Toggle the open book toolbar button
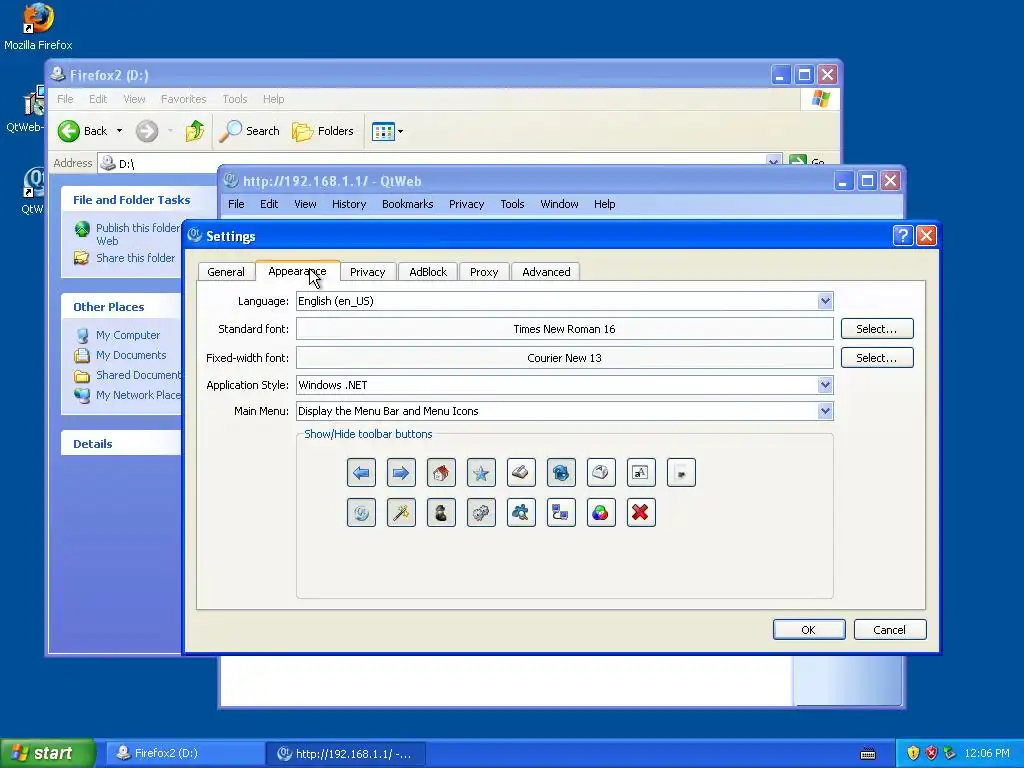 [521, 473]
